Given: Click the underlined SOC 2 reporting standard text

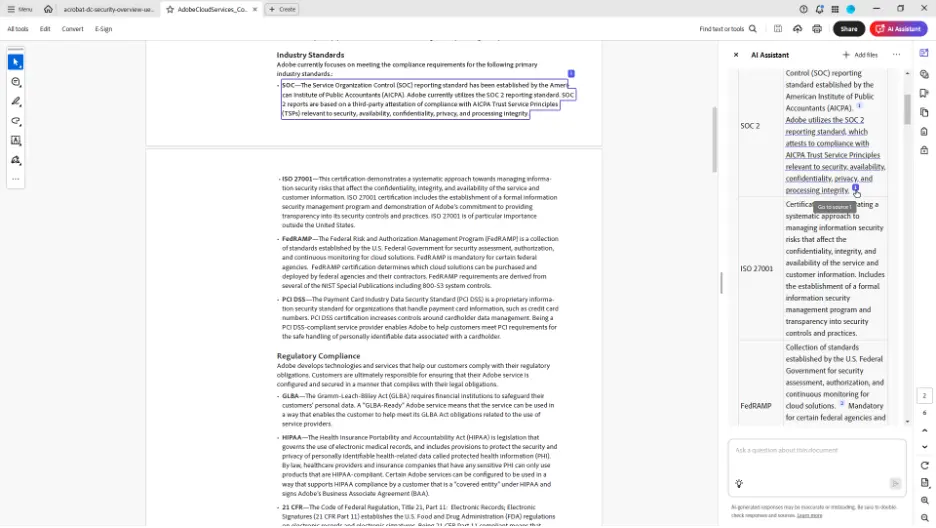Looking at the screenshot, I should pos(835,155).
